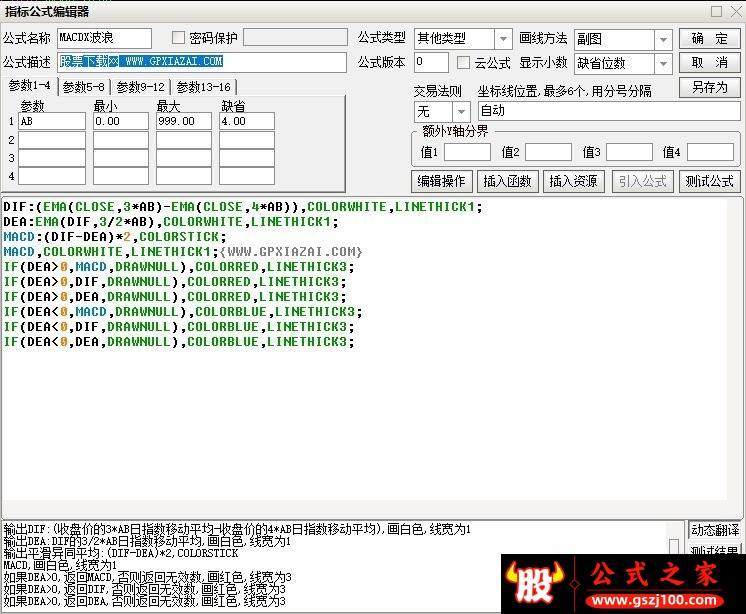Select the 参数13-16 tab
746x614 pixels.
coord(204,87)
